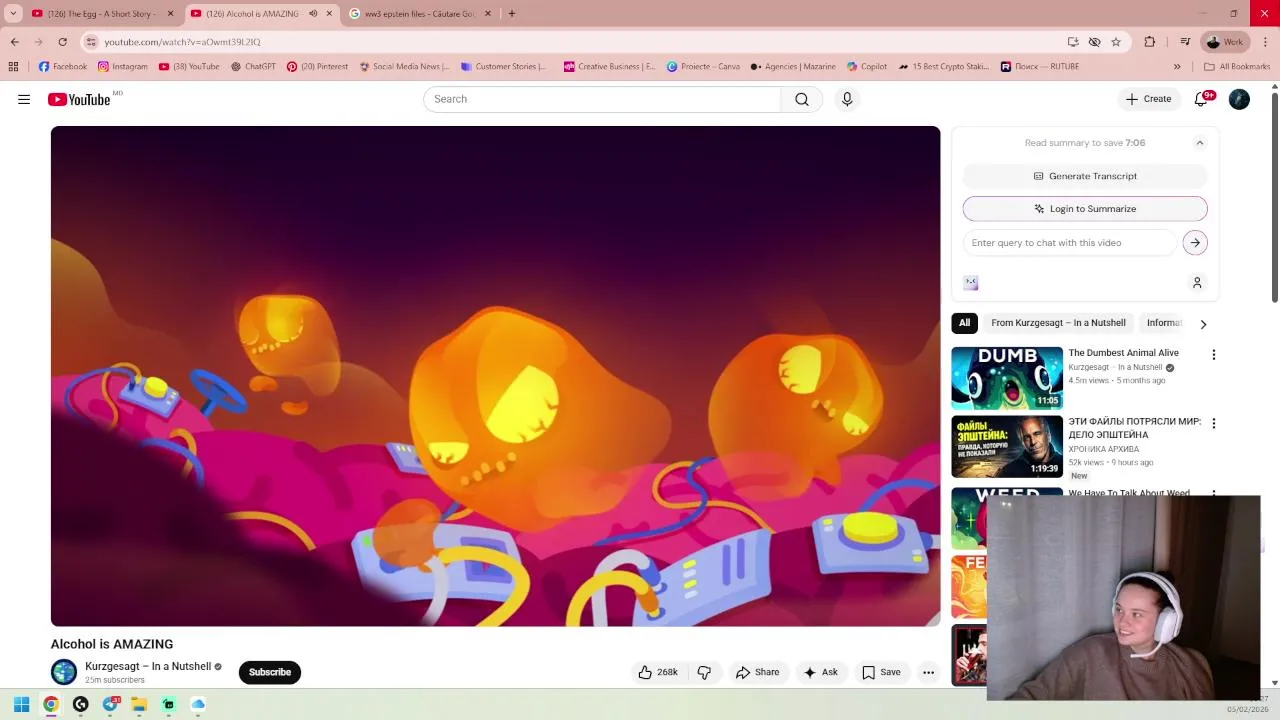Click the chat with this video query field
Screen dimensions: 1280x720
[1070, 242]
